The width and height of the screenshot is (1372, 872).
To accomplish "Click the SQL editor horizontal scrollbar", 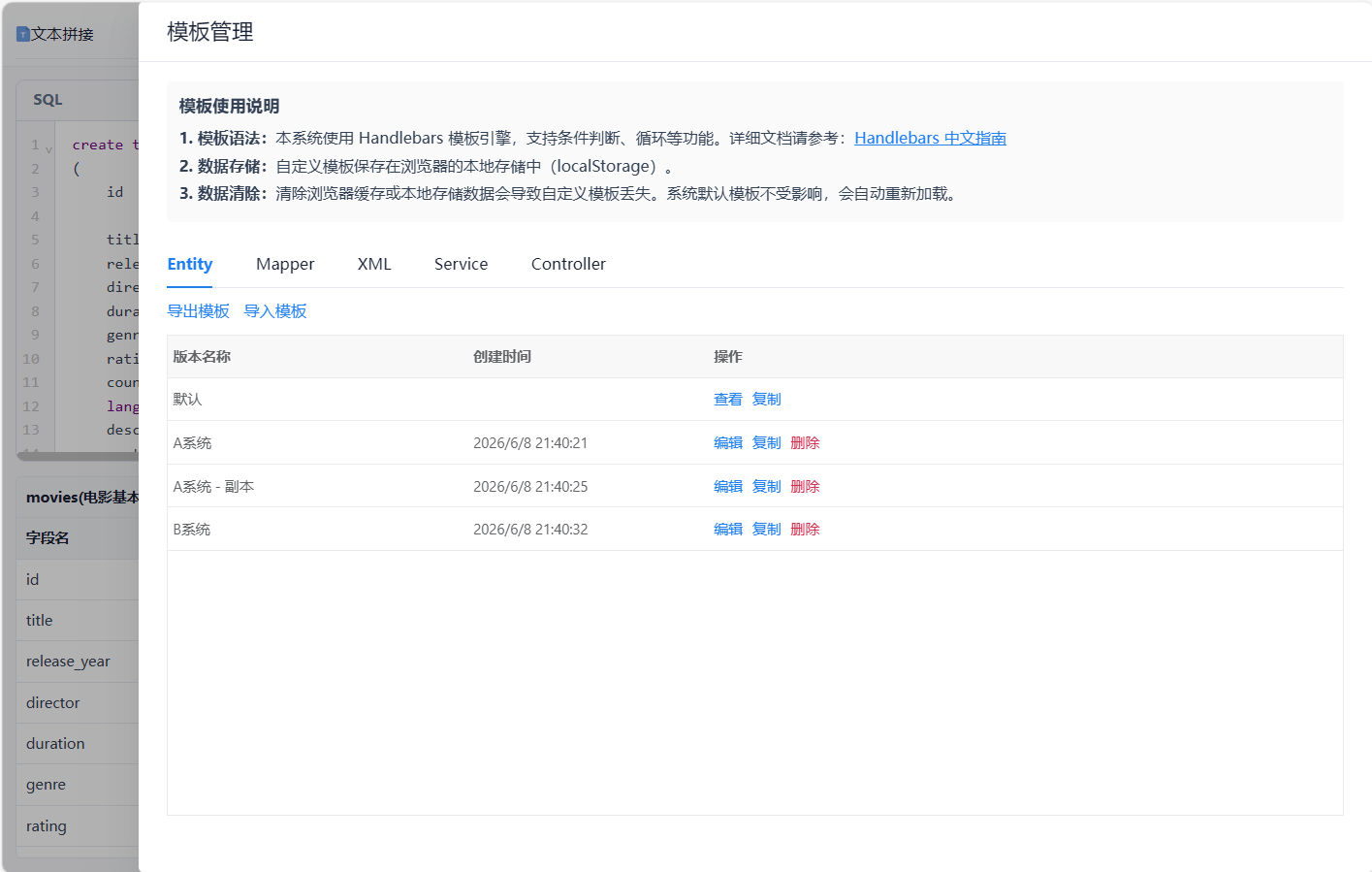I will (x=78, y=455).
